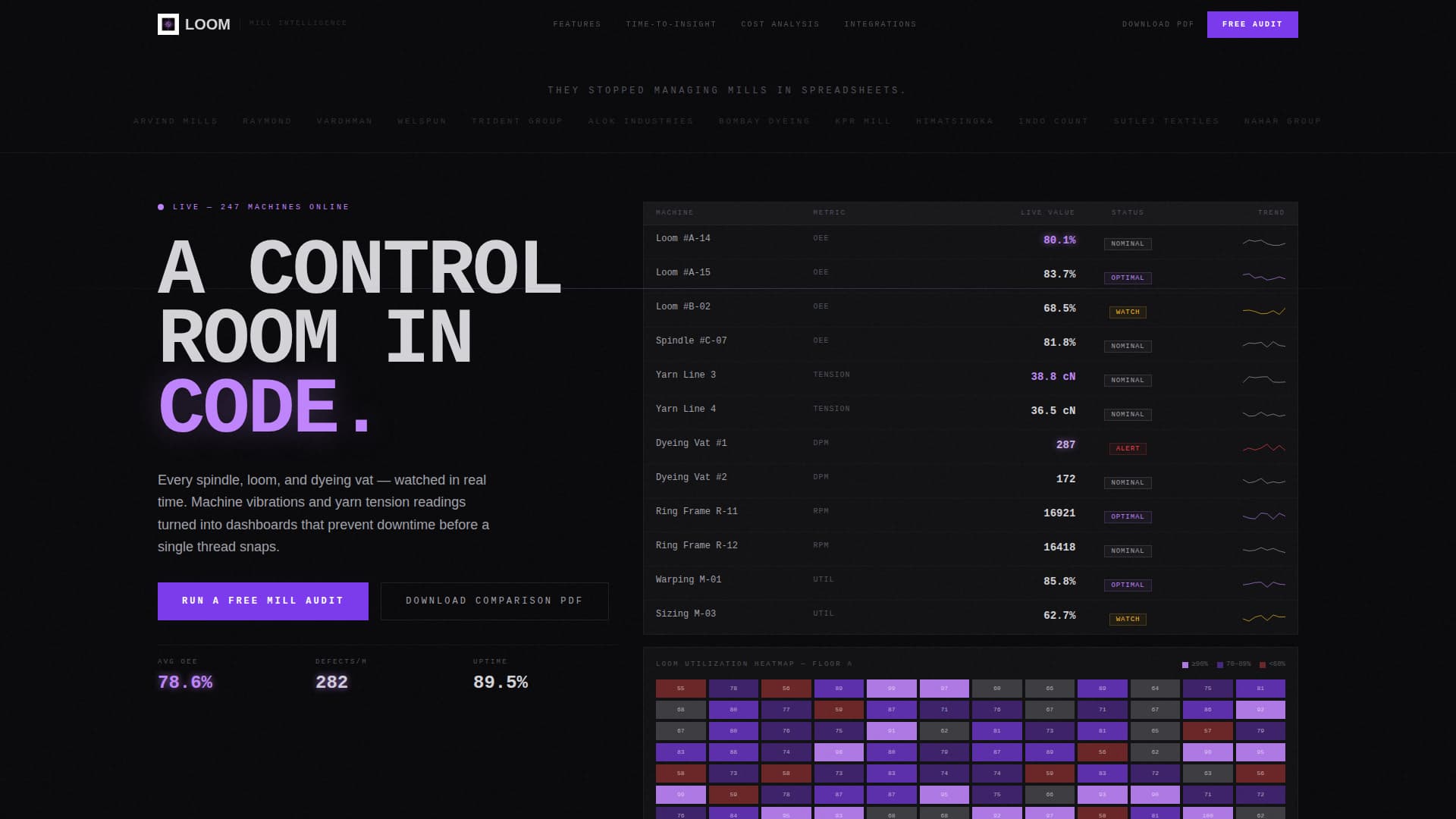The height and width of the screenshot is (819, 1456).
Task: Click the 287 DPM value
Action: [1065, 444]
